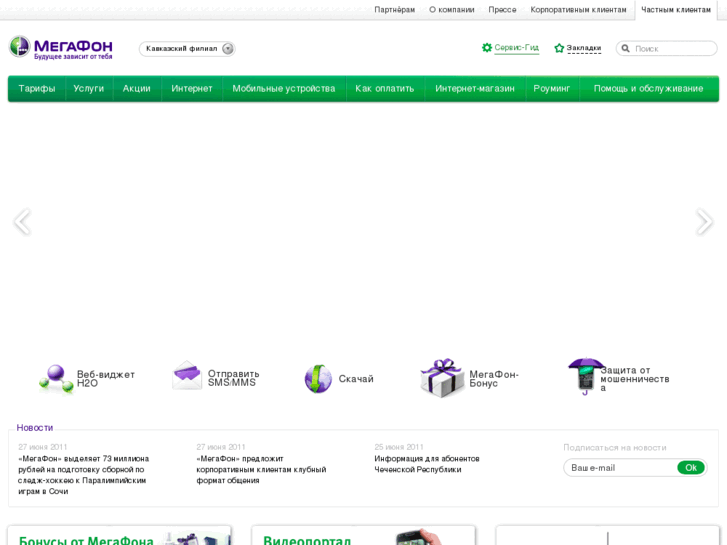727x545 pixels.
Task: Focus the Ваш e-mail subscription field
Action: [x=620, y=468]
